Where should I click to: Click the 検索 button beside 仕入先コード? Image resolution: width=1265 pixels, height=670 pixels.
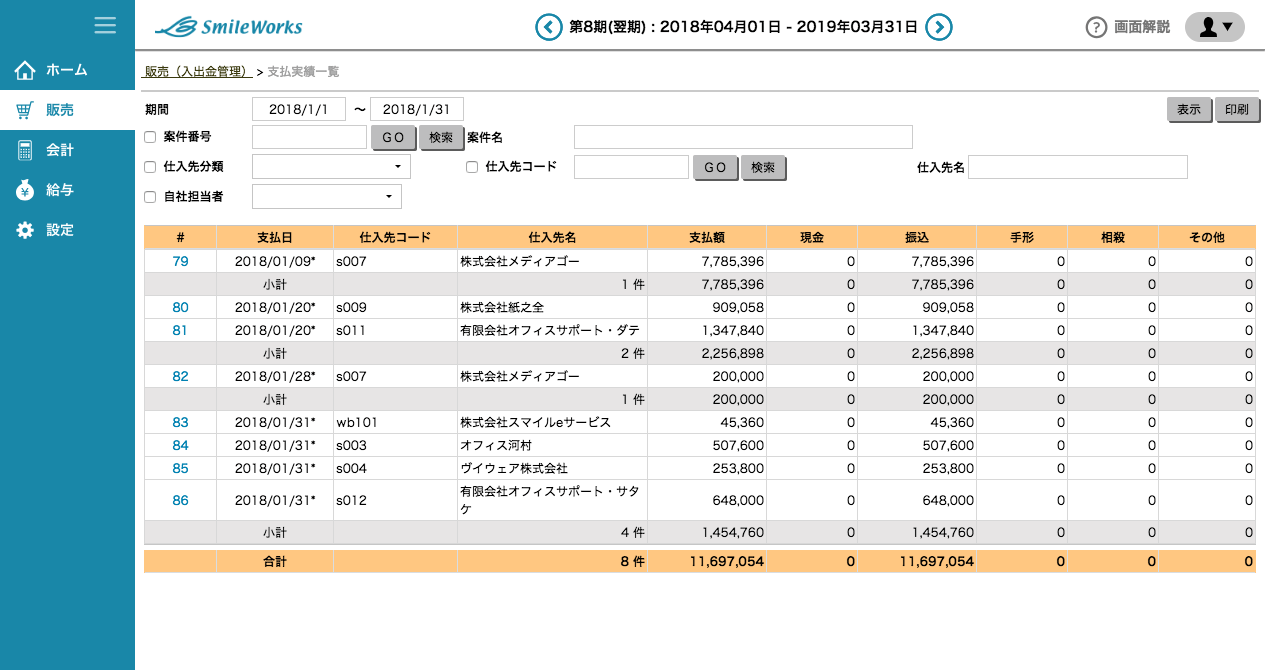tap(764, 168)
